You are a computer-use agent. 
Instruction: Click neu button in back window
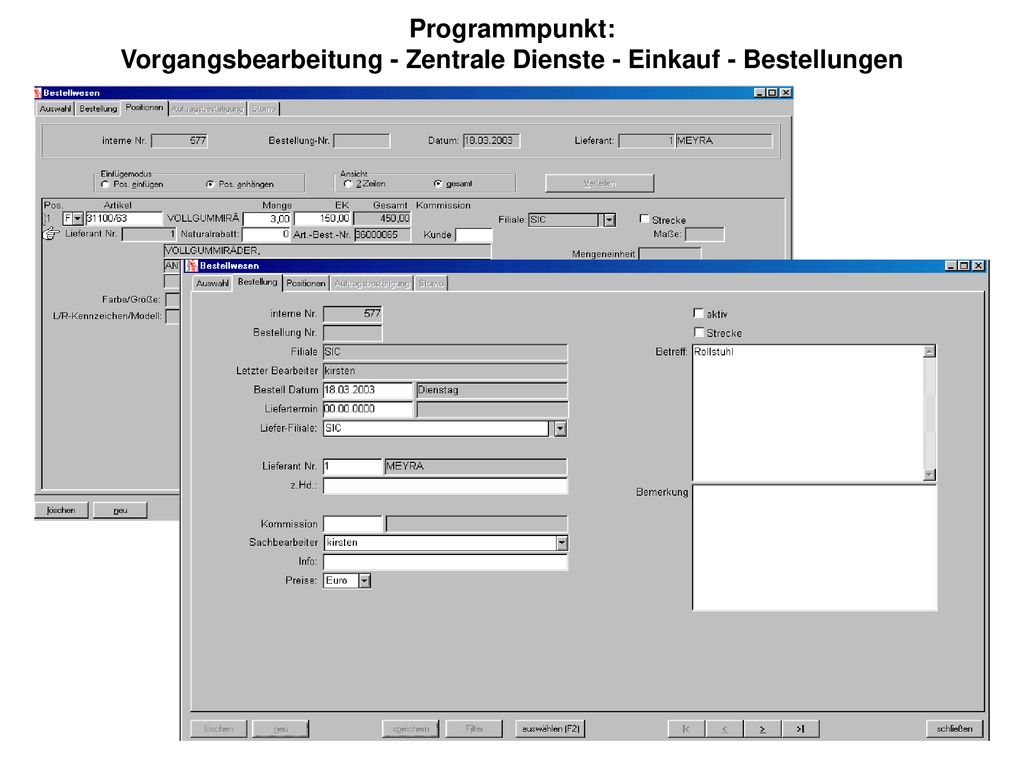[x=120, y=510]
